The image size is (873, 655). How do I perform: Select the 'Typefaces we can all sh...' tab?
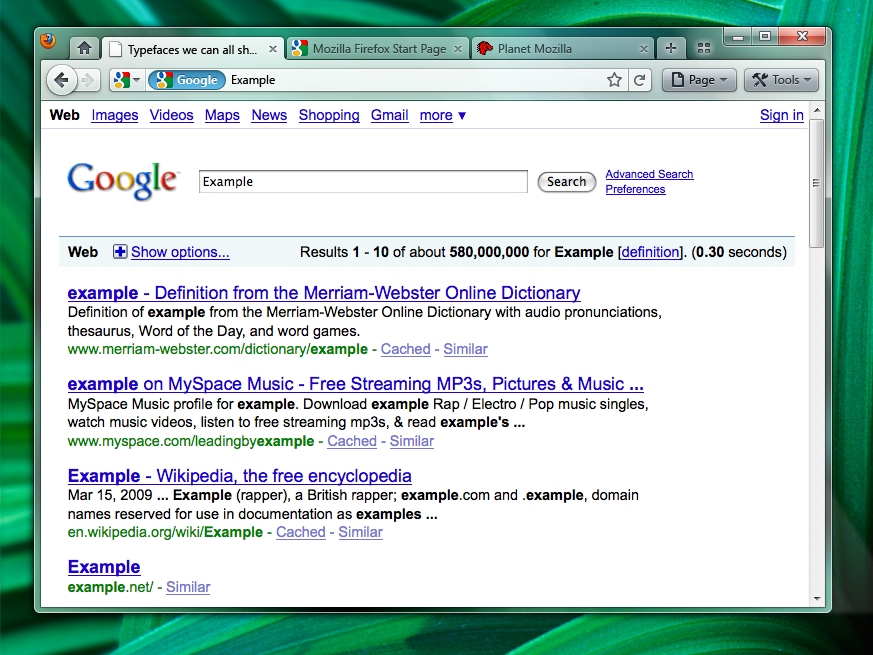185,47
